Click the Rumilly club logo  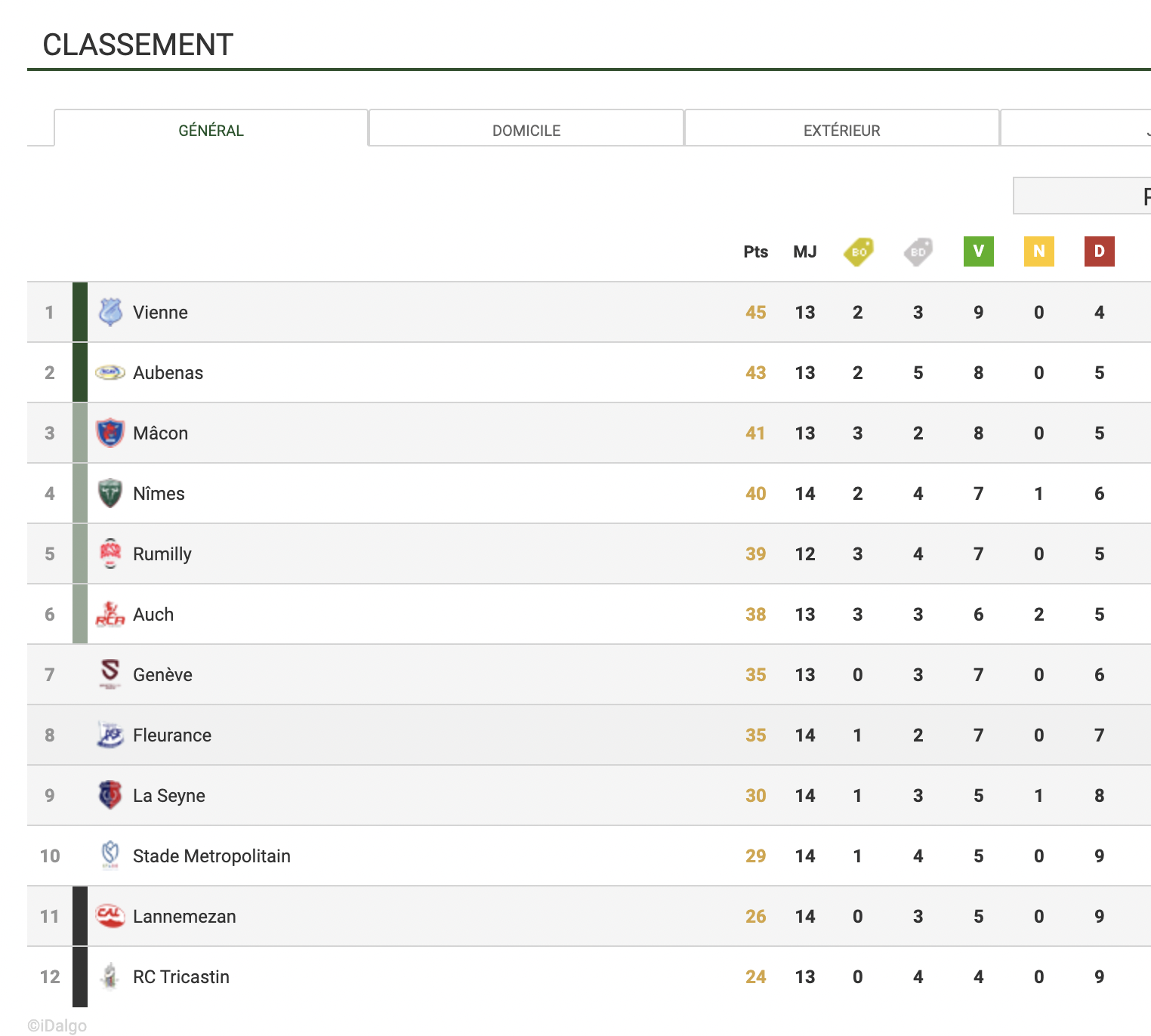(110, 553)
